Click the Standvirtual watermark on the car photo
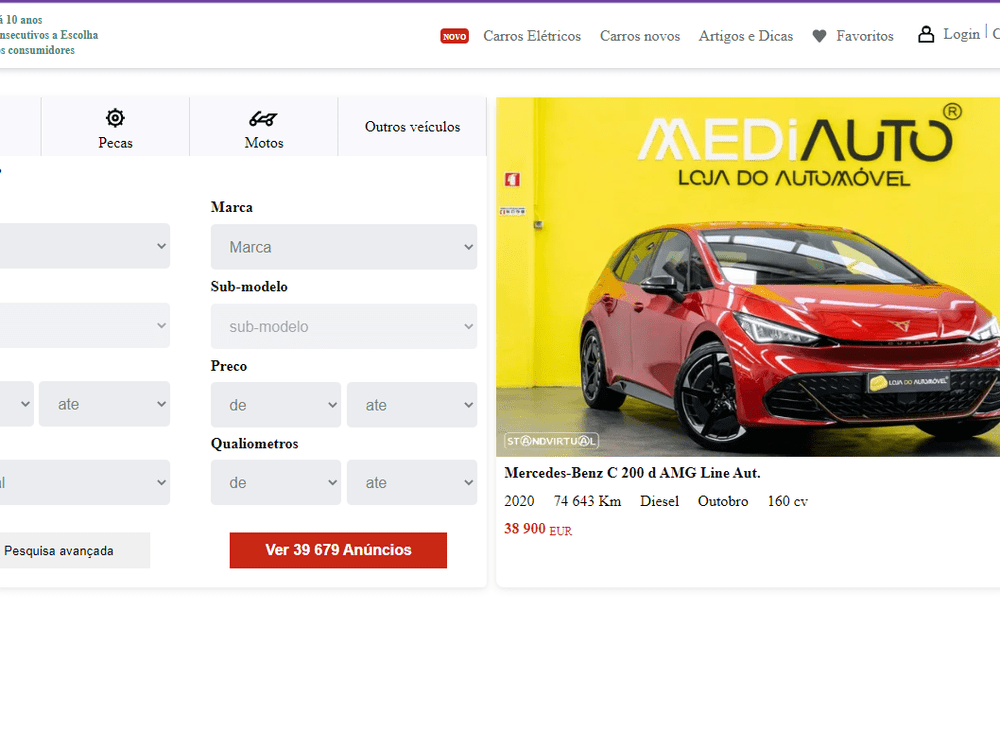Image resolution: width=1000 pixels, height=750 pixels. (551, 441)
